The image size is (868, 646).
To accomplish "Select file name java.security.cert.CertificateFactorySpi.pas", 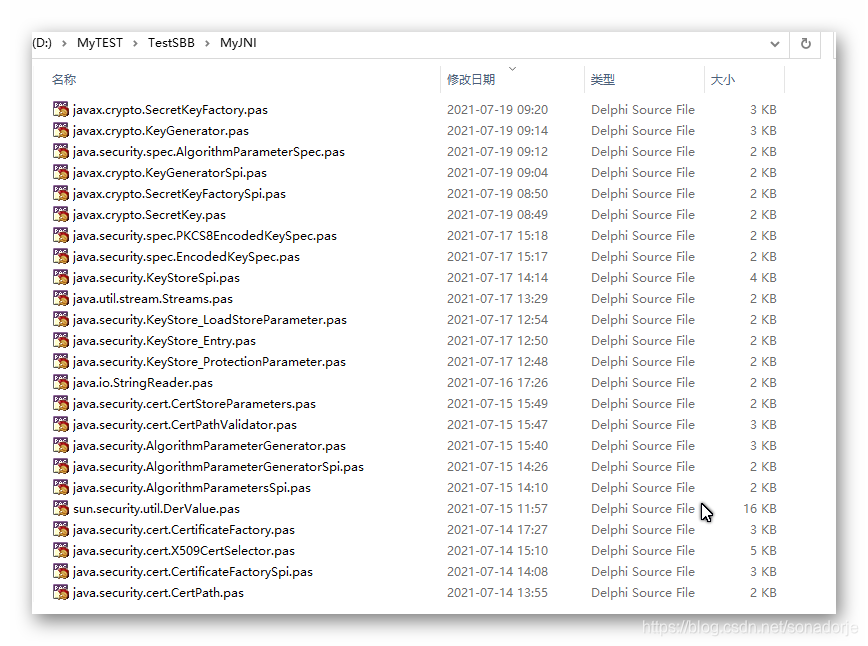I will pos(192,572).
